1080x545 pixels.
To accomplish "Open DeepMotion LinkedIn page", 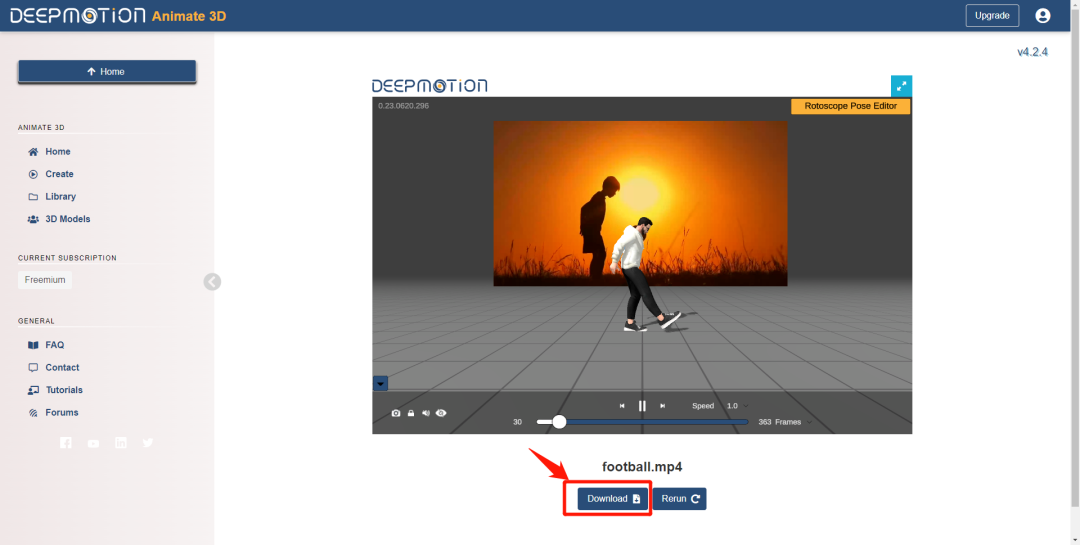I will 121,443.
